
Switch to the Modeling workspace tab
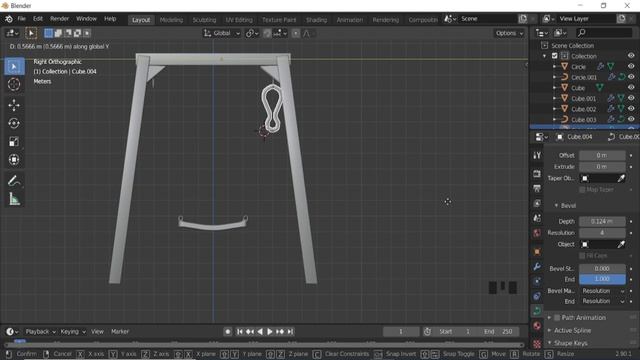[171, 20]
